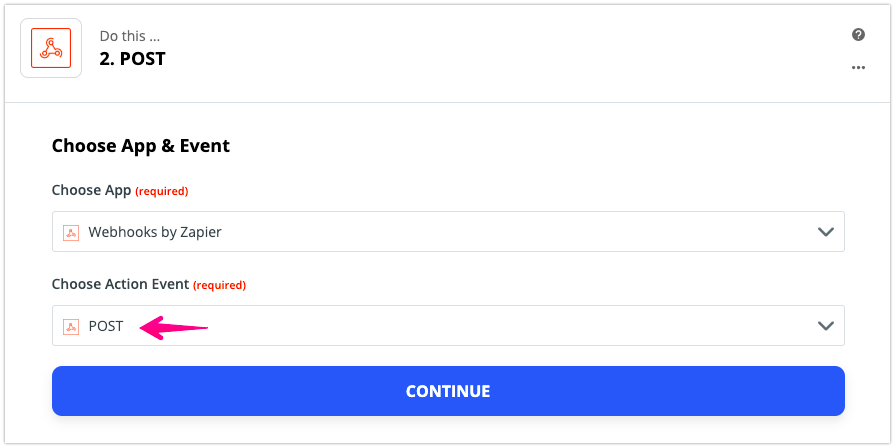Open the Webhooks by Zapier app selector
Screen dimensions: 895x448
coord(448,232)
